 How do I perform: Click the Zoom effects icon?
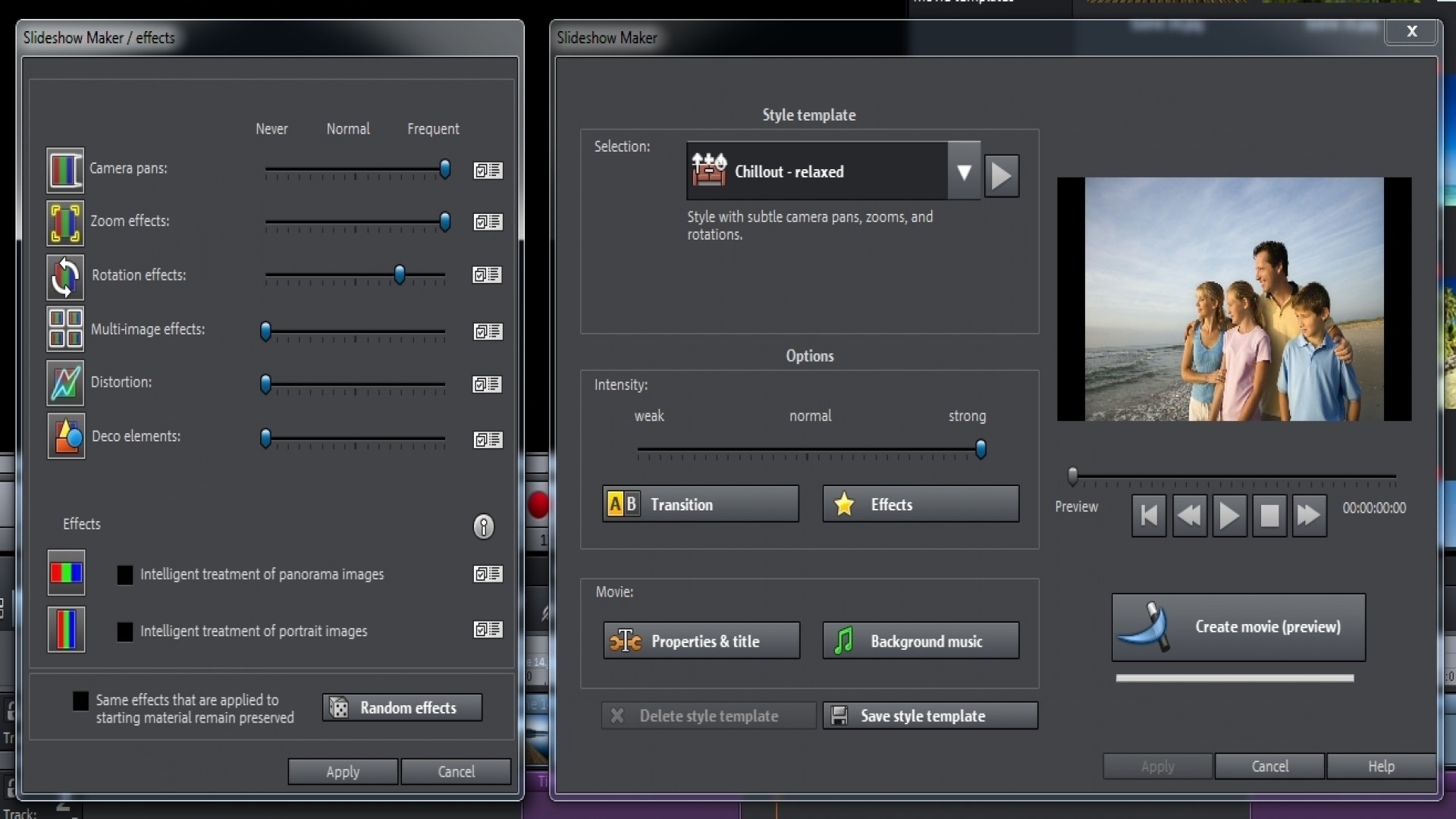[x=64, y=223]
